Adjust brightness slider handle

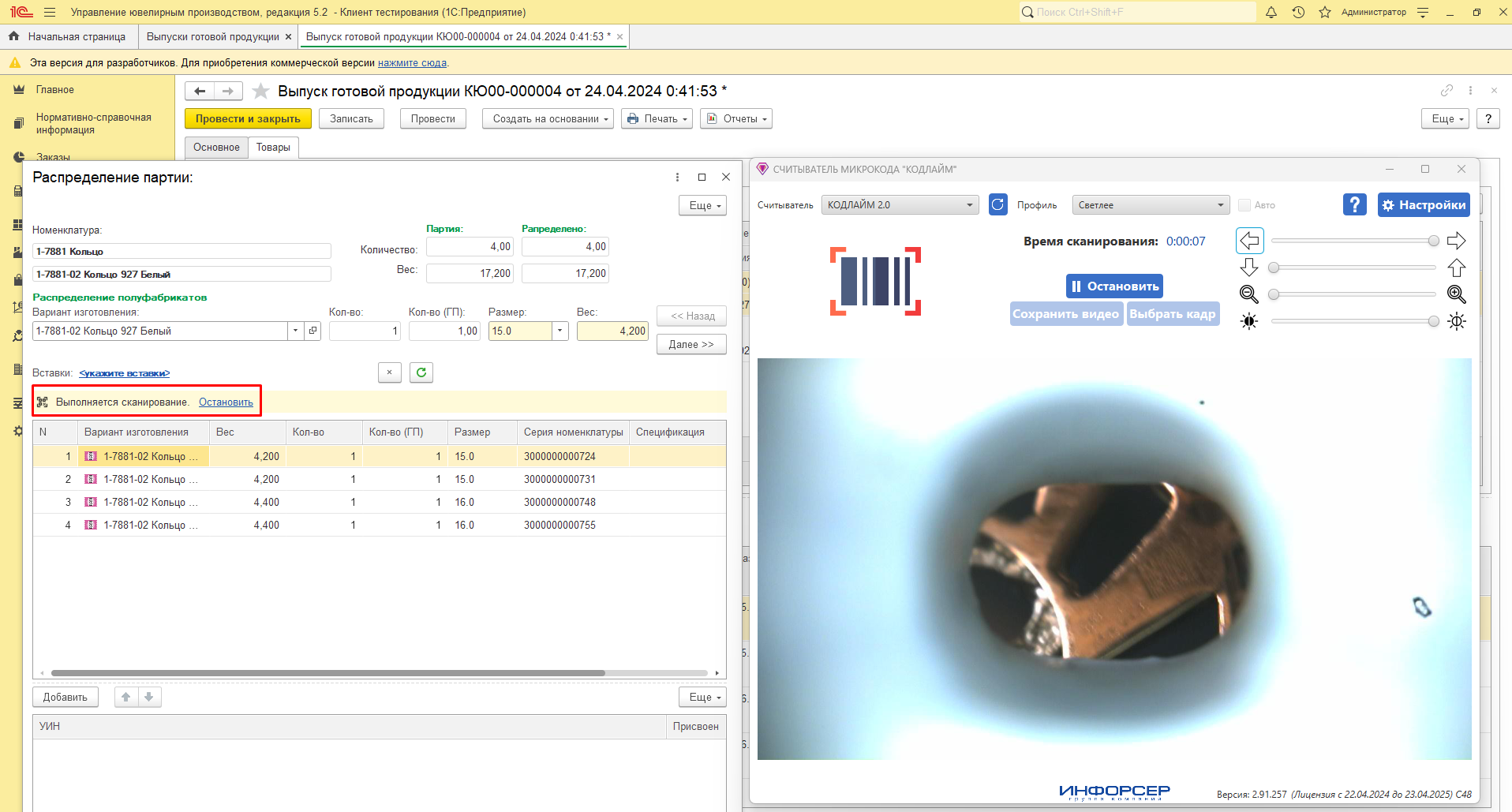[1433, 321]
